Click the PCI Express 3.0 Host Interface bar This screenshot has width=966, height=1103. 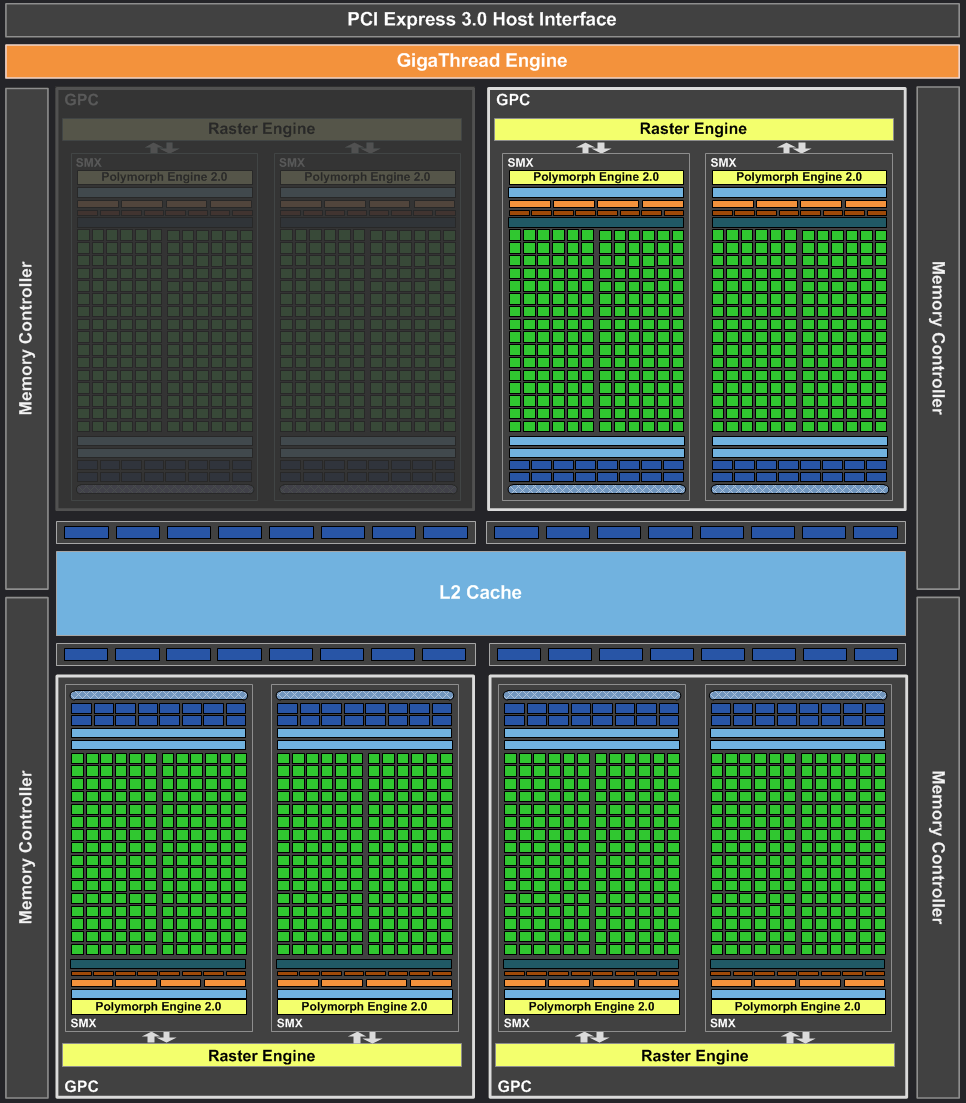tap(482, 19)
